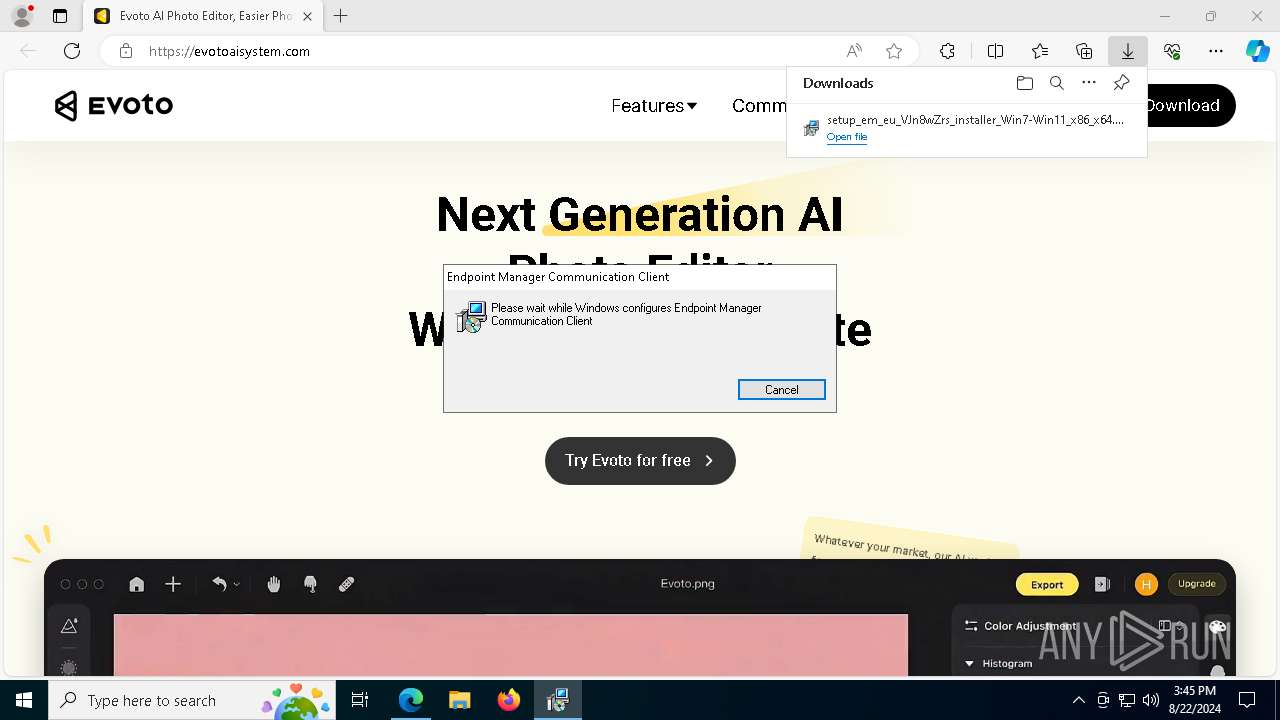Viewport: 1280px width, 720px height.
Task: Expand the undo history dropdown arrow
Action: 237,585
